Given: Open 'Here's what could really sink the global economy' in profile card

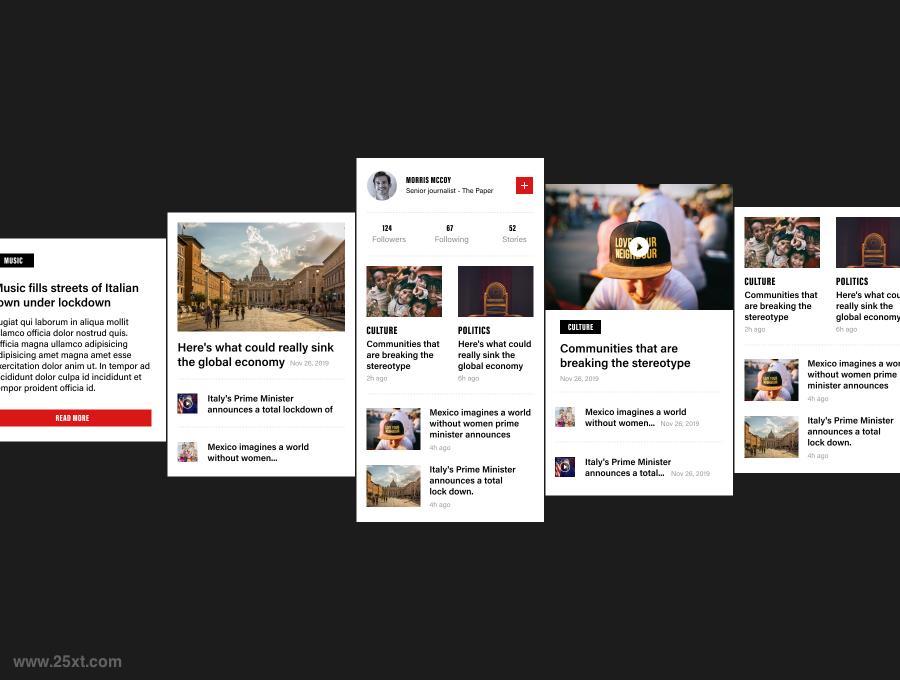Looking at the screenshot, I should click(494, 355).
